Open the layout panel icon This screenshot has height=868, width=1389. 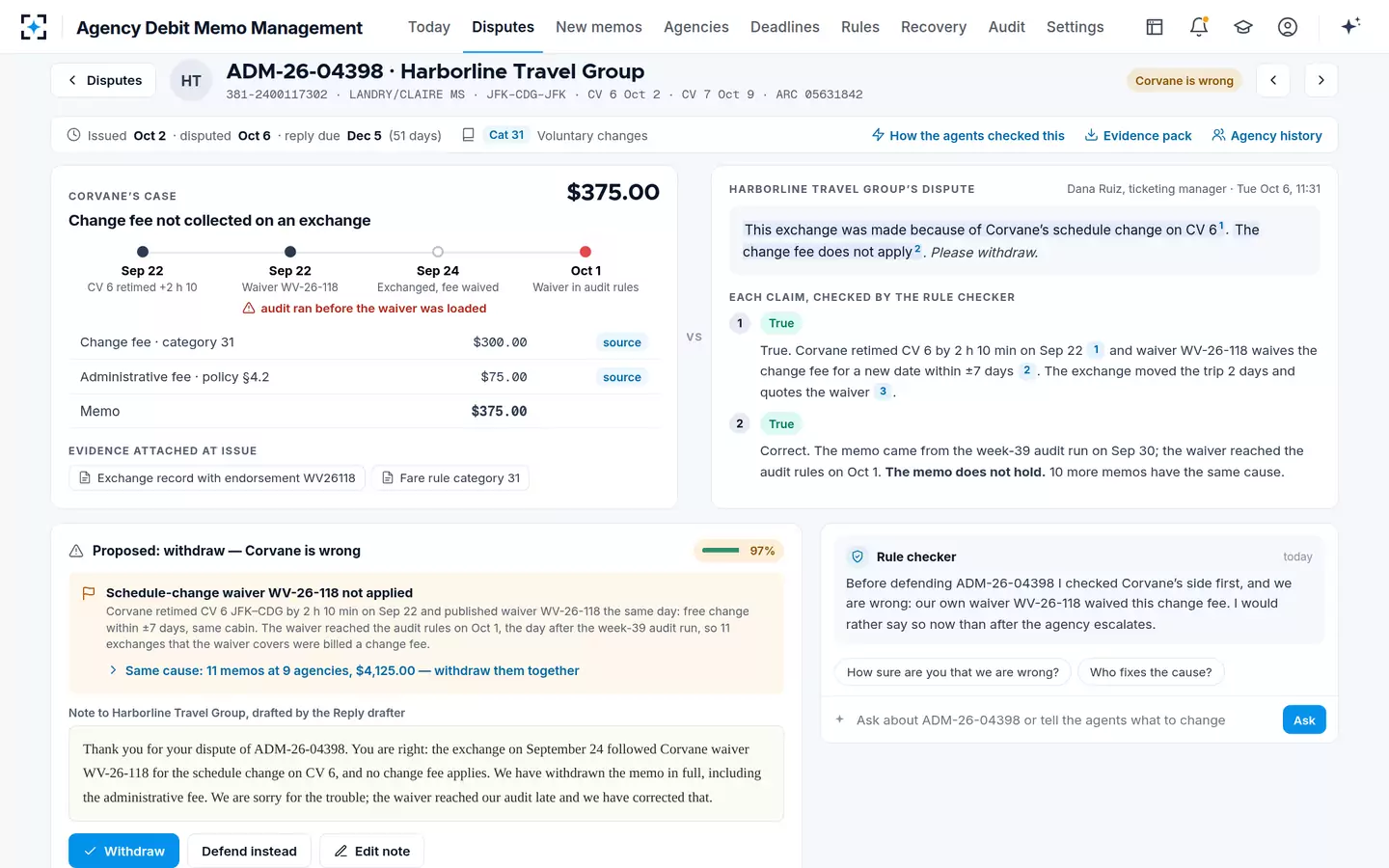pyautogui.click(x=1155, y=27)
